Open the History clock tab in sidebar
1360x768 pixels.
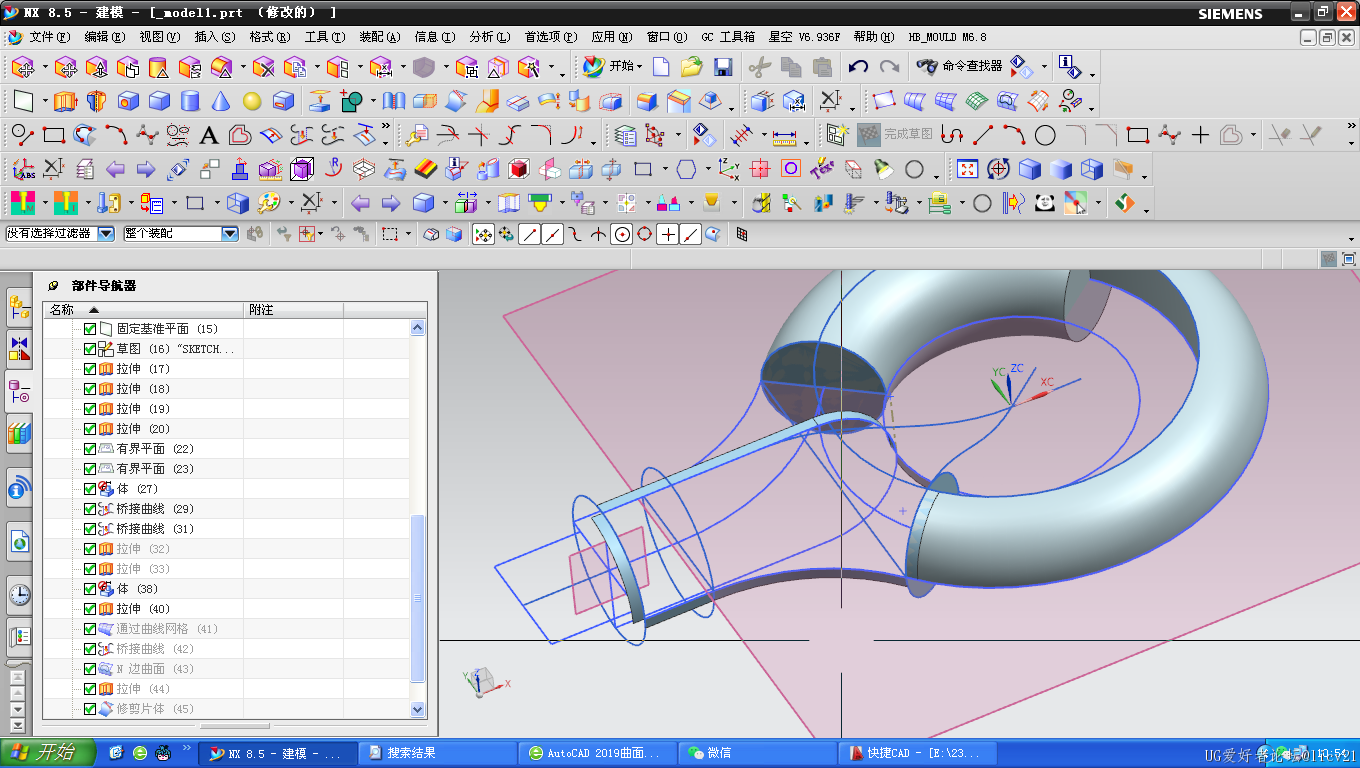tap(19, 595)
